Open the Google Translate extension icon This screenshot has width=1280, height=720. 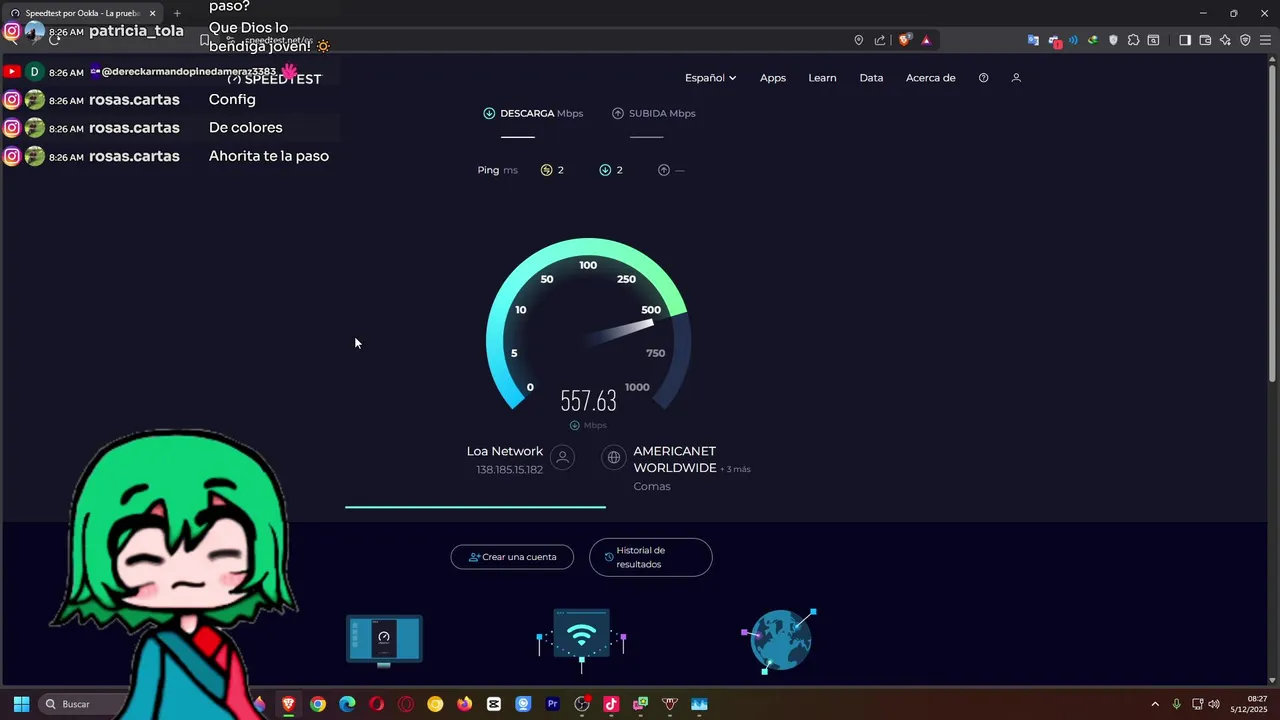point(1033,40)
